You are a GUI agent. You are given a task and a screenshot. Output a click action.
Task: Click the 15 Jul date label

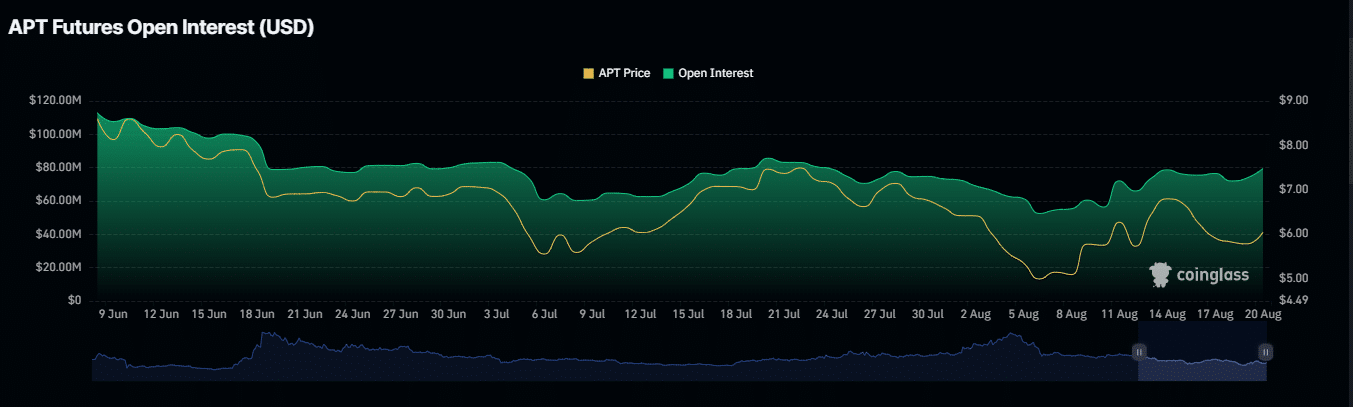tap(689, 314)
